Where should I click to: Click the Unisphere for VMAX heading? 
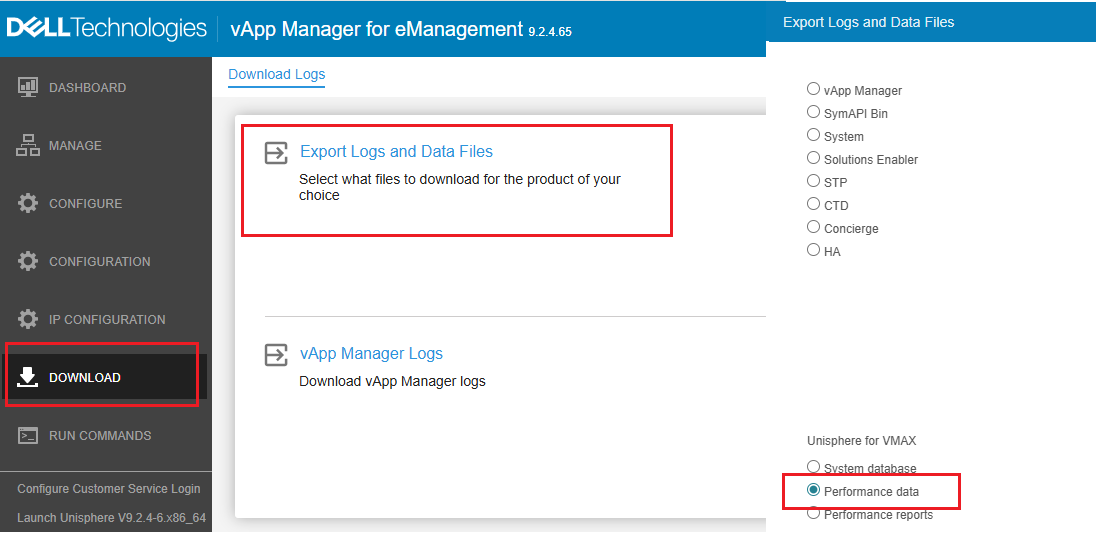(x=861, y=440)
